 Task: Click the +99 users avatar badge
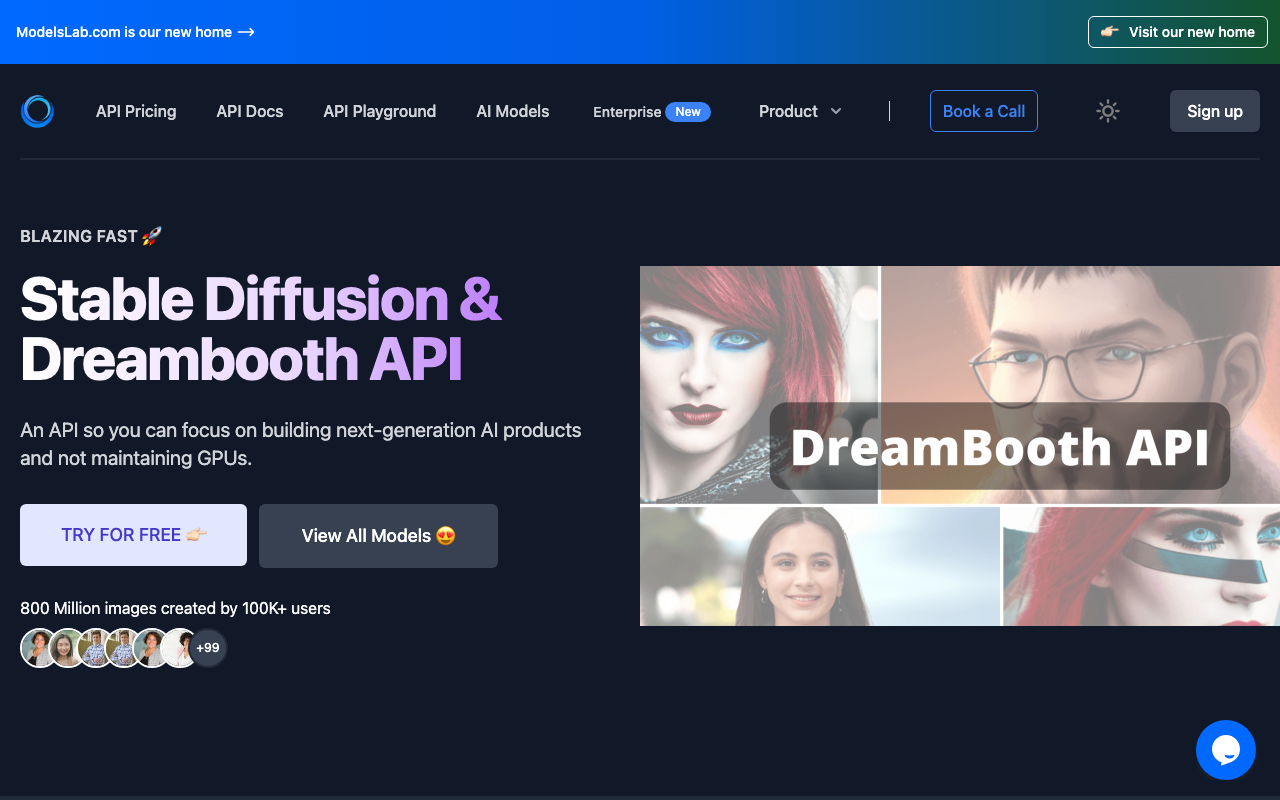[x=208, y=648]
